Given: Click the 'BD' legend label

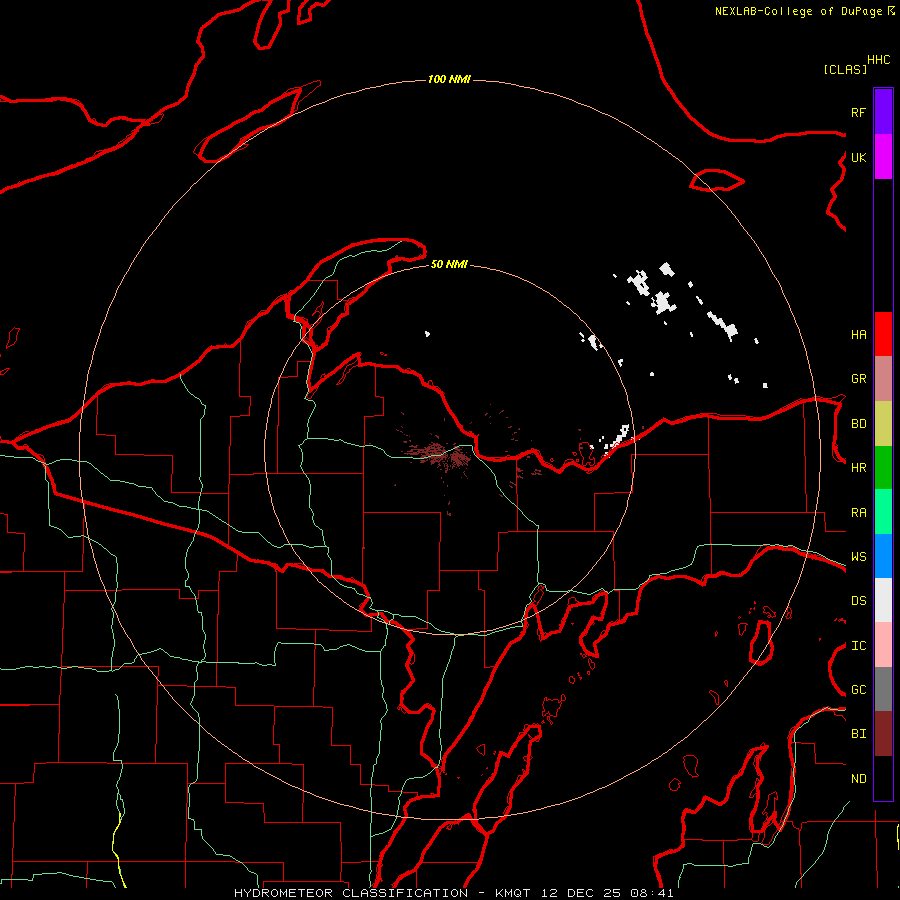Looking at the screenshot, I should click(x=859, y=424).
